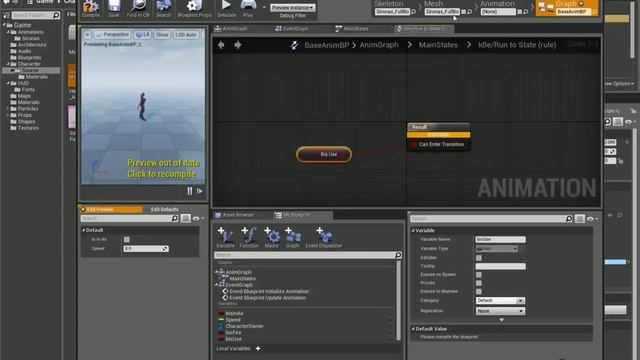640x360 pixels.
Task: Collapse the Variable section
Action: click(x=413, y=231)
